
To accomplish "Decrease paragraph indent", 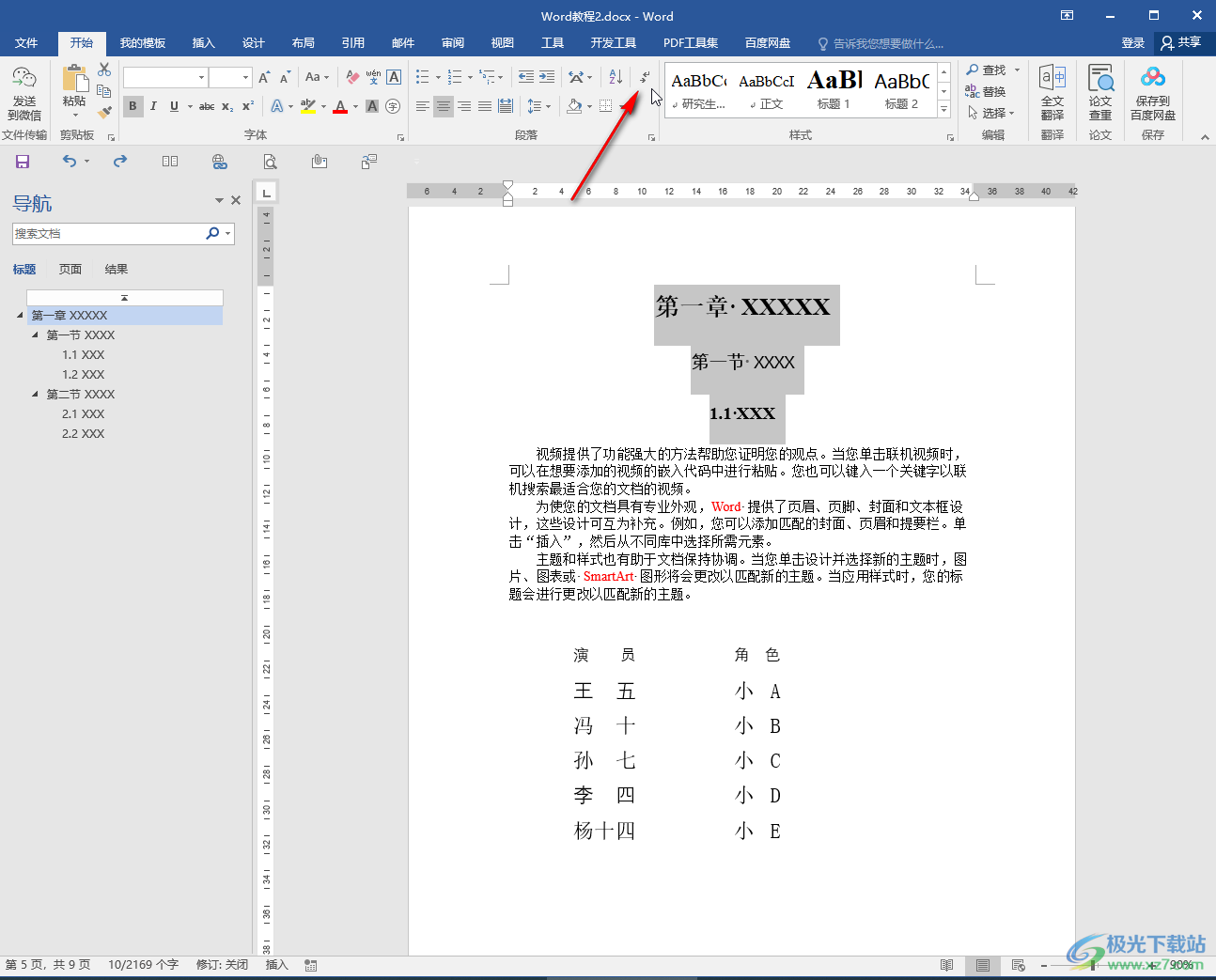I will tap(526, 77).
